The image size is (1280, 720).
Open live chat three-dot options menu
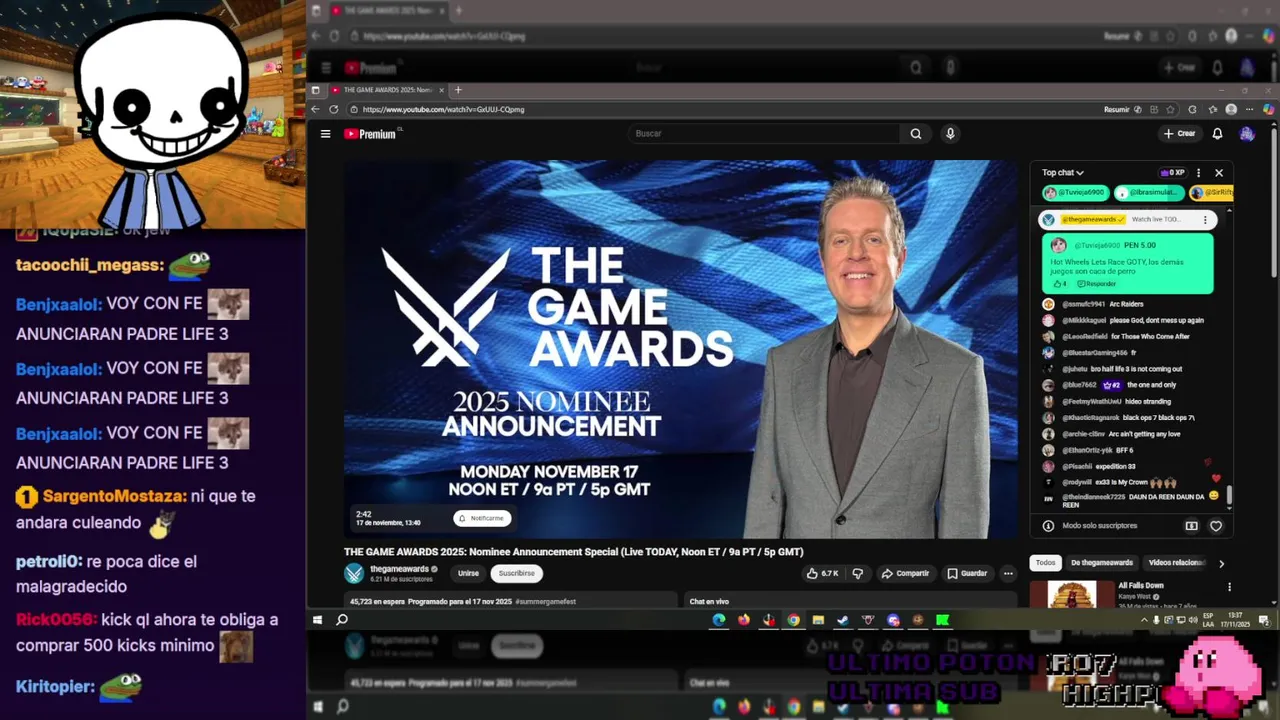(x=1198, y=173)
